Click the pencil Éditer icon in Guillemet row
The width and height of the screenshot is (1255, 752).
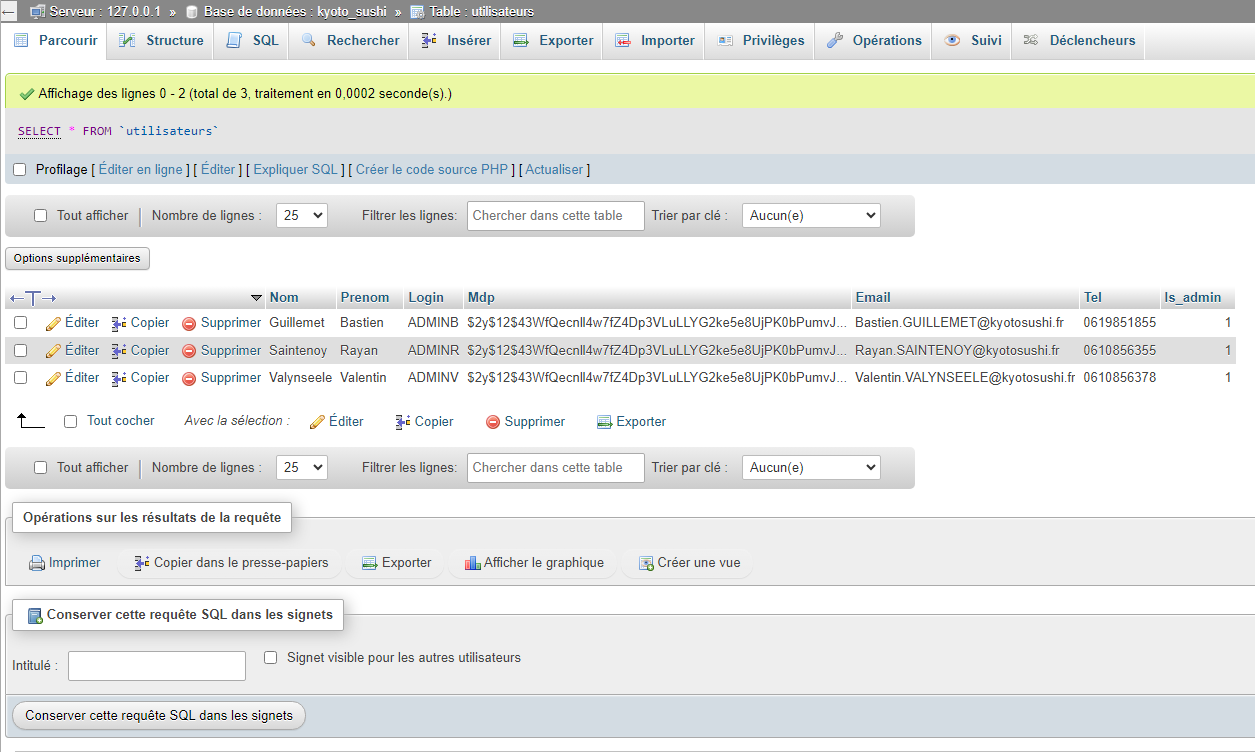pyautogui.click(x=53, y=323)
